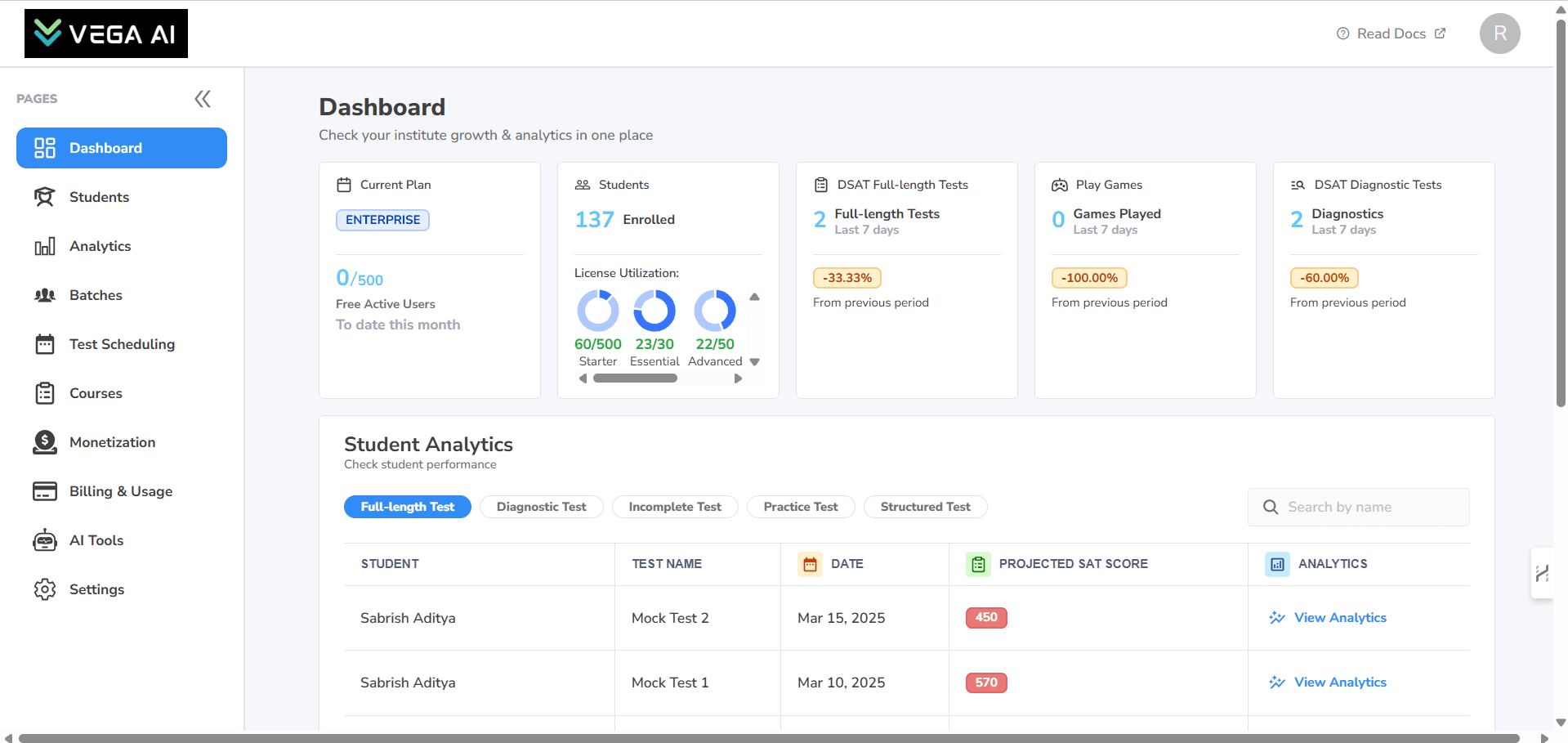Click the page horizontal scrollbar thumb
Image resolution: width=1568 pixels, height=743 pixels.
pos(768,738)
